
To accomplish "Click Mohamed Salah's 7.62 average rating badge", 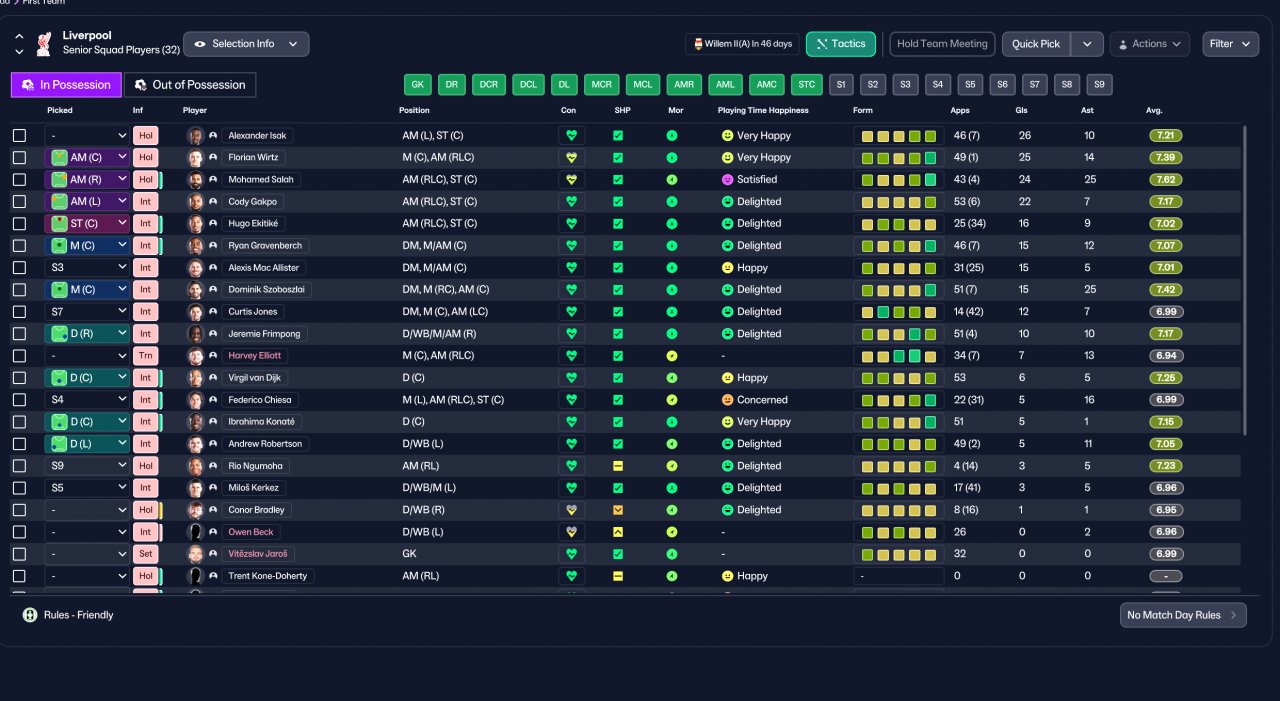I will click(1165, 180).
